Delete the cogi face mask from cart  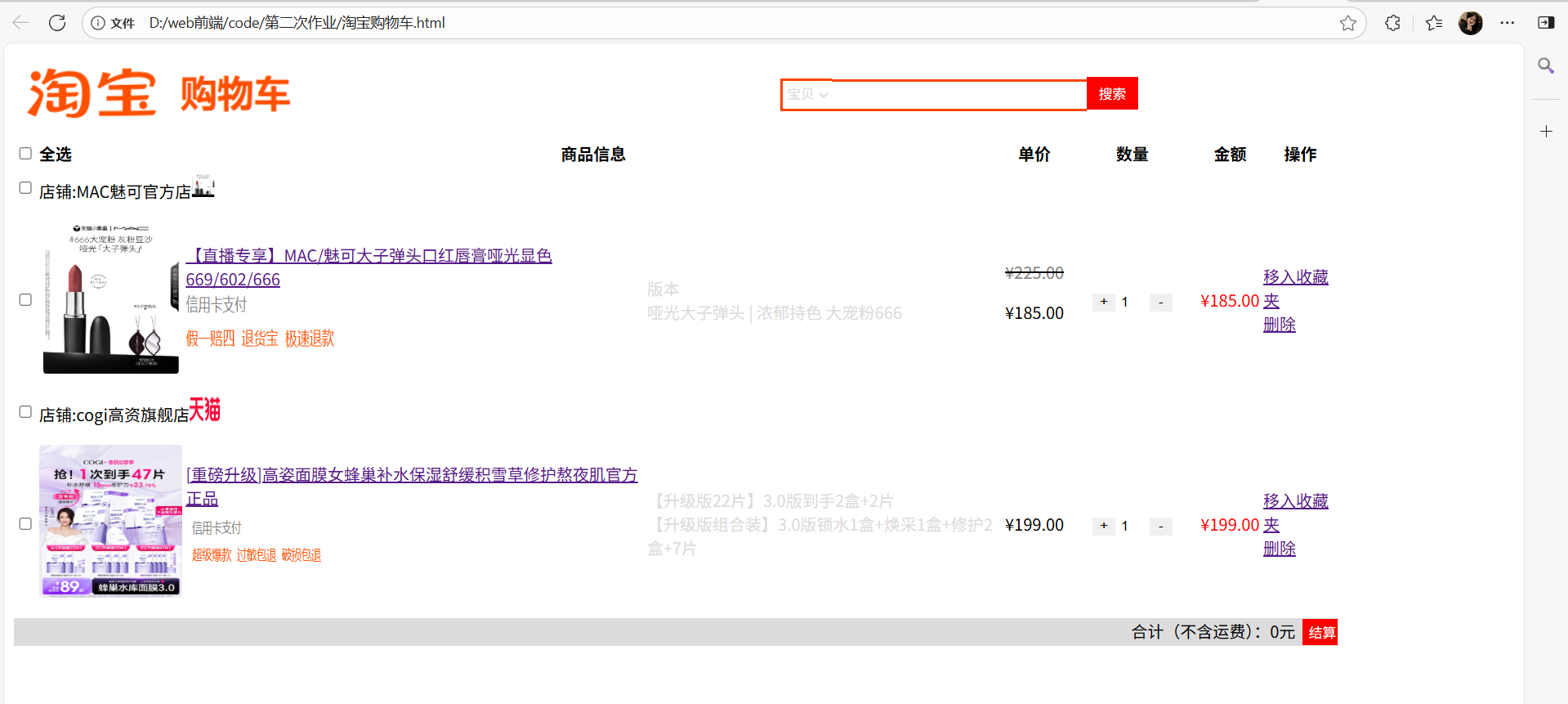1280,549
